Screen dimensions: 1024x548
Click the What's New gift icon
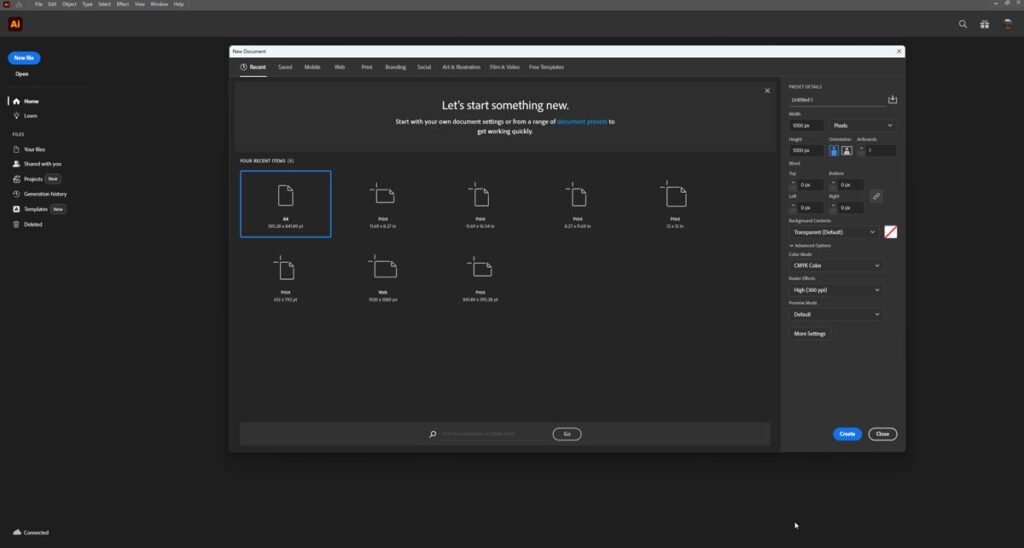[x=985, y=24]
